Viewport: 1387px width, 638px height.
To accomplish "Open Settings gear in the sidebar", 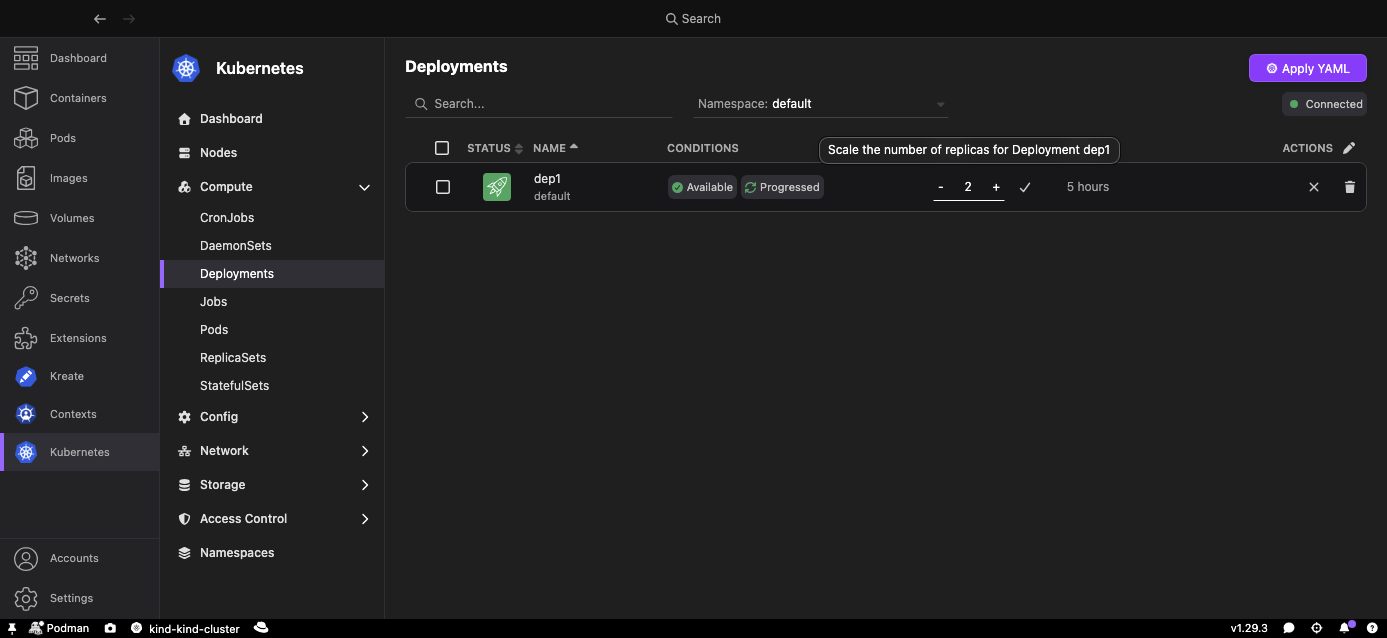I will 26,598.
